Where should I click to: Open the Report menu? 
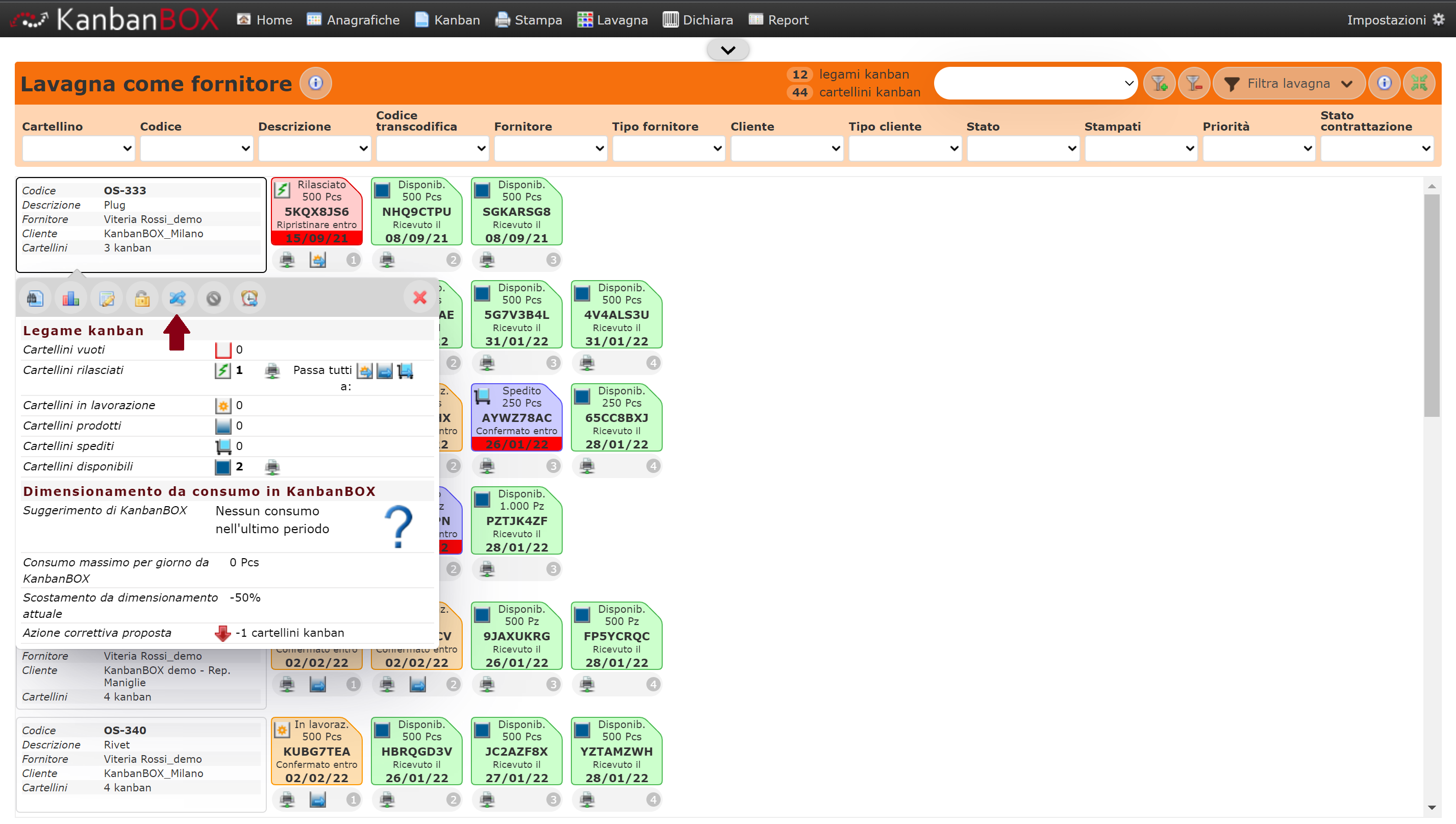tap(778, 20)
